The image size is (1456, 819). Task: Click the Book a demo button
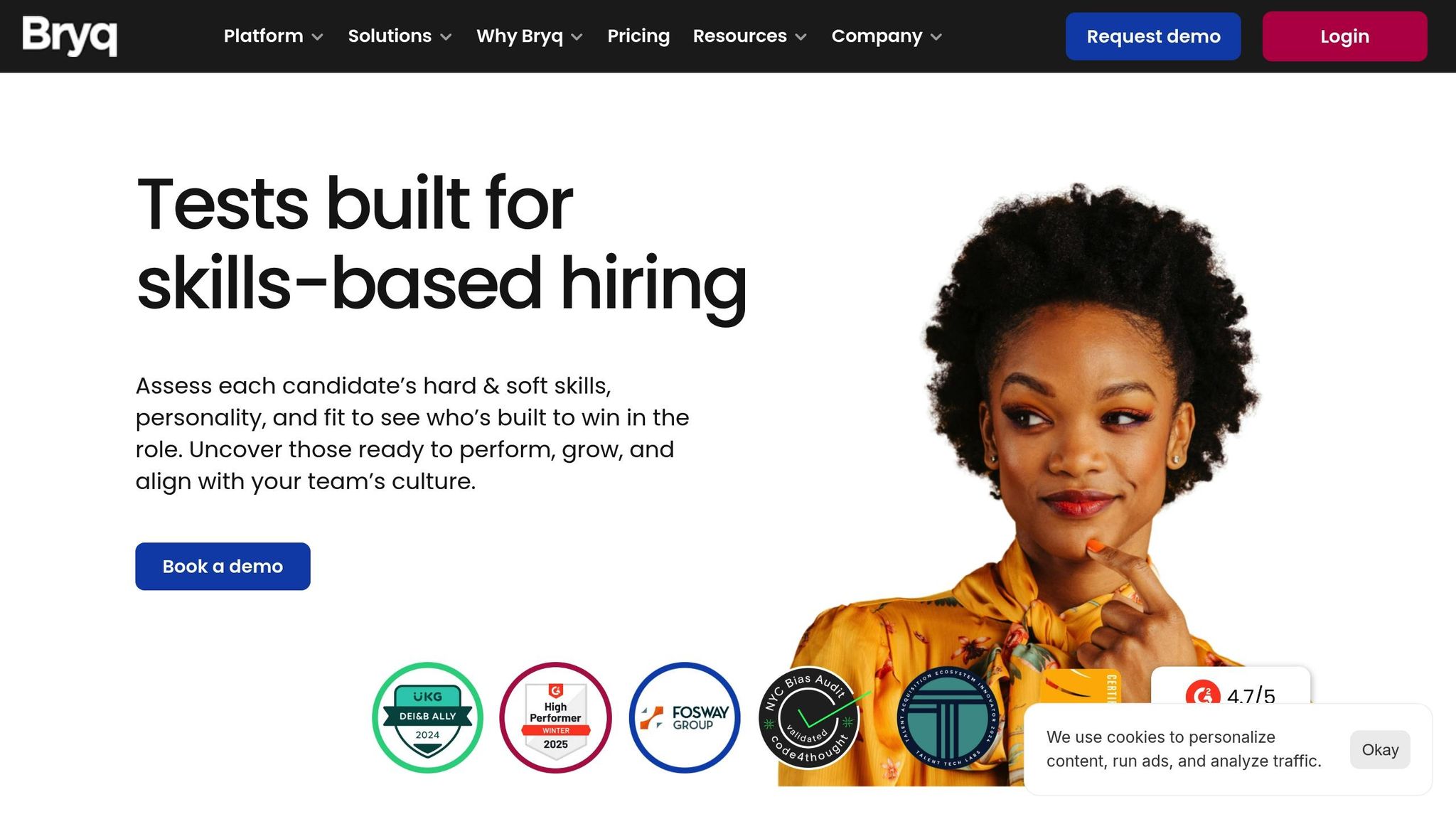click(223, 567)
